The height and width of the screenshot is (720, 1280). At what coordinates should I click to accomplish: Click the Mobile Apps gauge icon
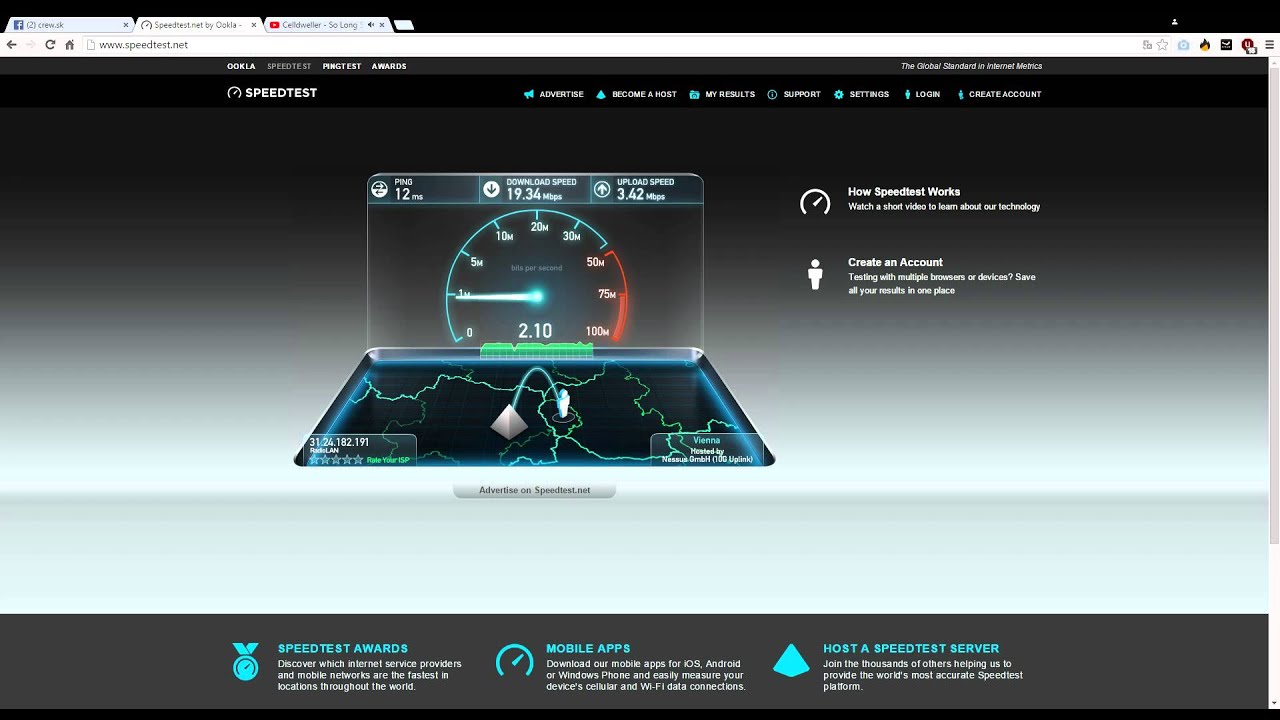point(514,660)
